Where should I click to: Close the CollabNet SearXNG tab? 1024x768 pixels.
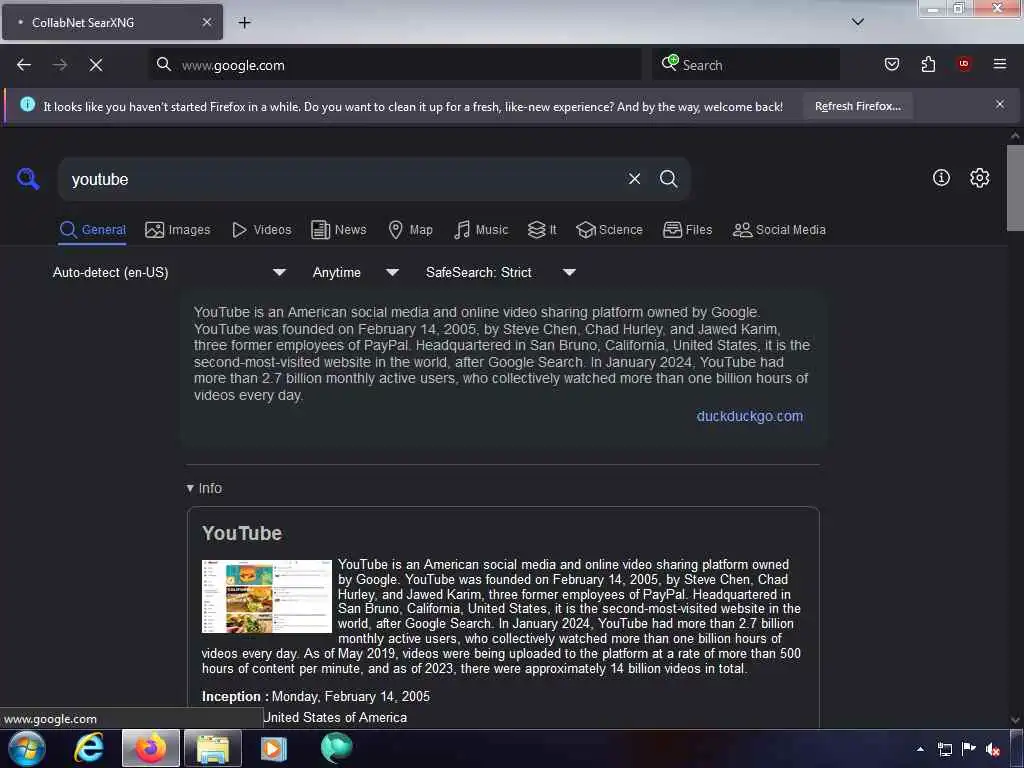pyautogui.click(x=206, y=22)
